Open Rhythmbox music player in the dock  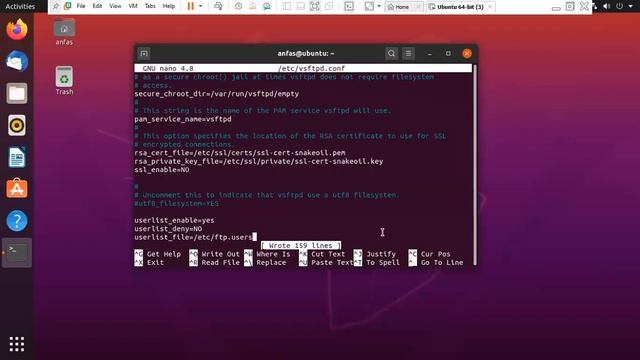(17, 125)
